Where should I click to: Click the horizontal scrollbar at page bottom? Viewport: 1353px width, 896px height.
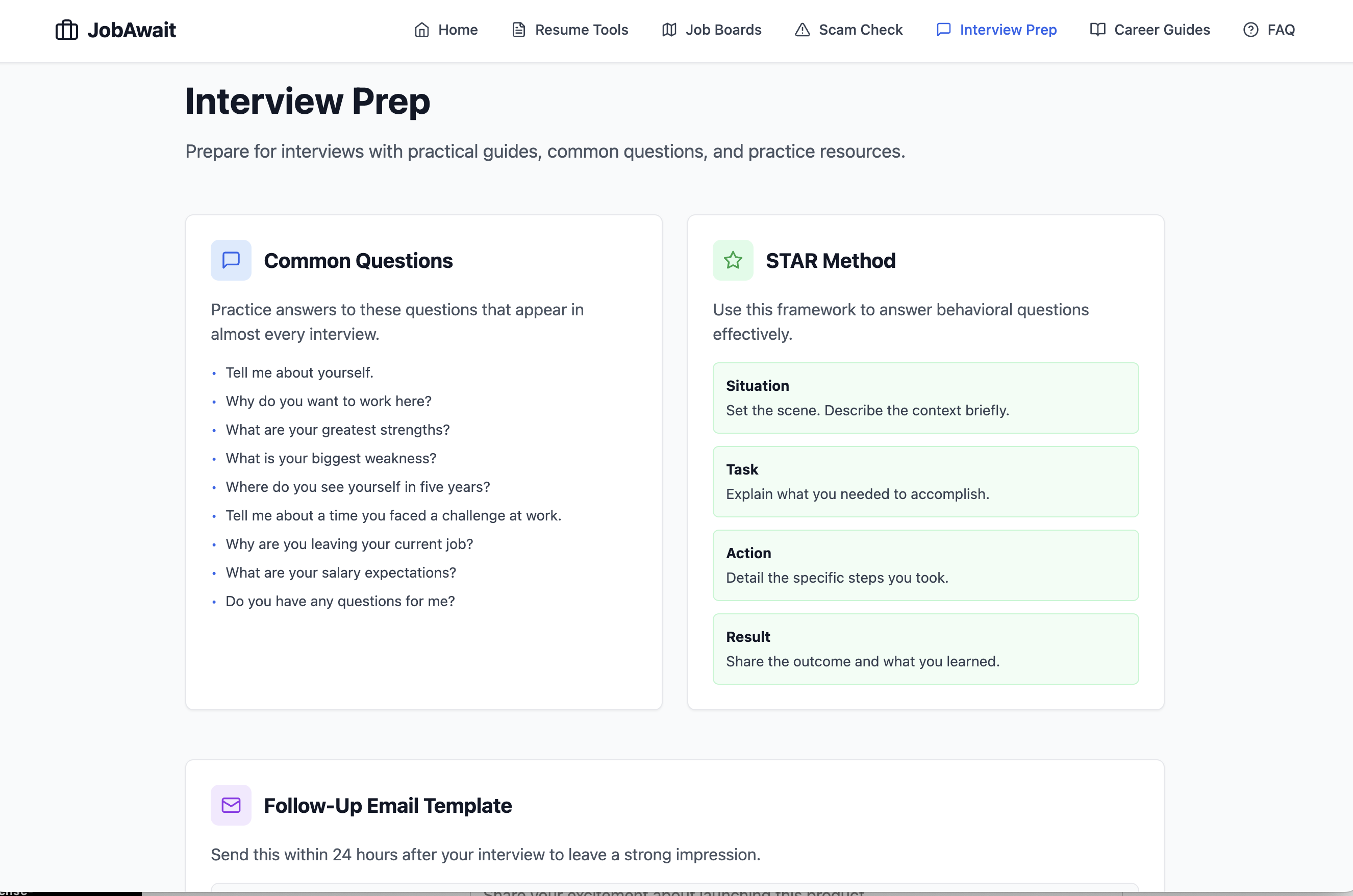[71, 891]
